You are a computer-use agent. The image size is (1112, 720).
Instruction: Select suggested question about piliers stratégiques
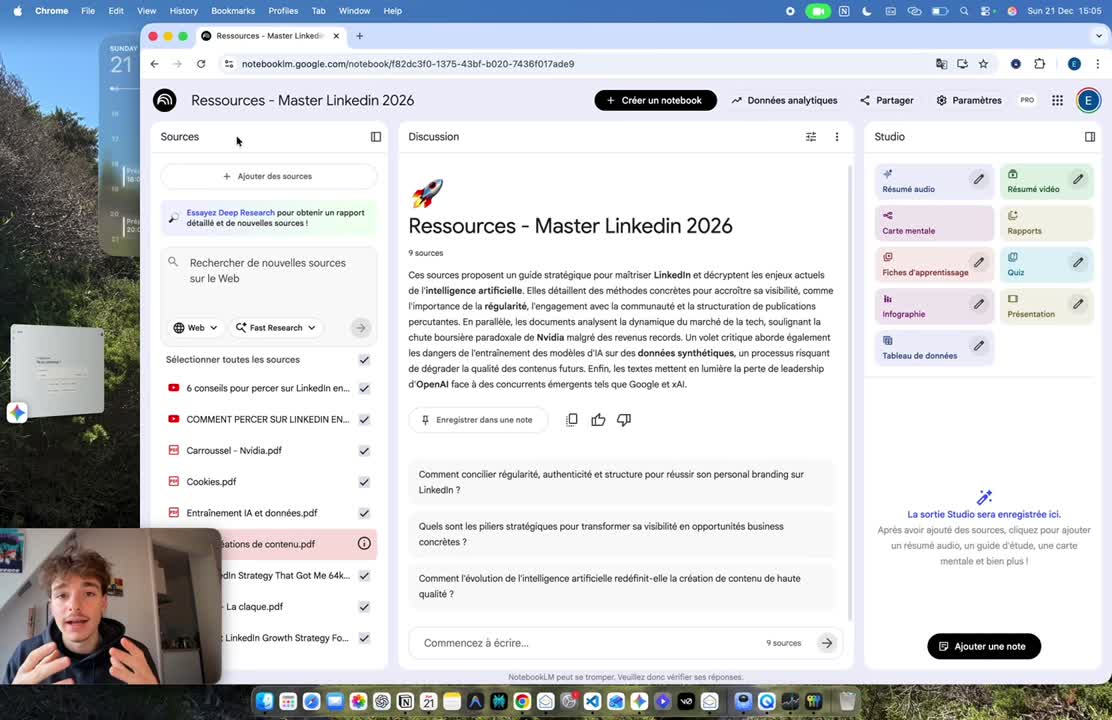[x=622, y=534]
